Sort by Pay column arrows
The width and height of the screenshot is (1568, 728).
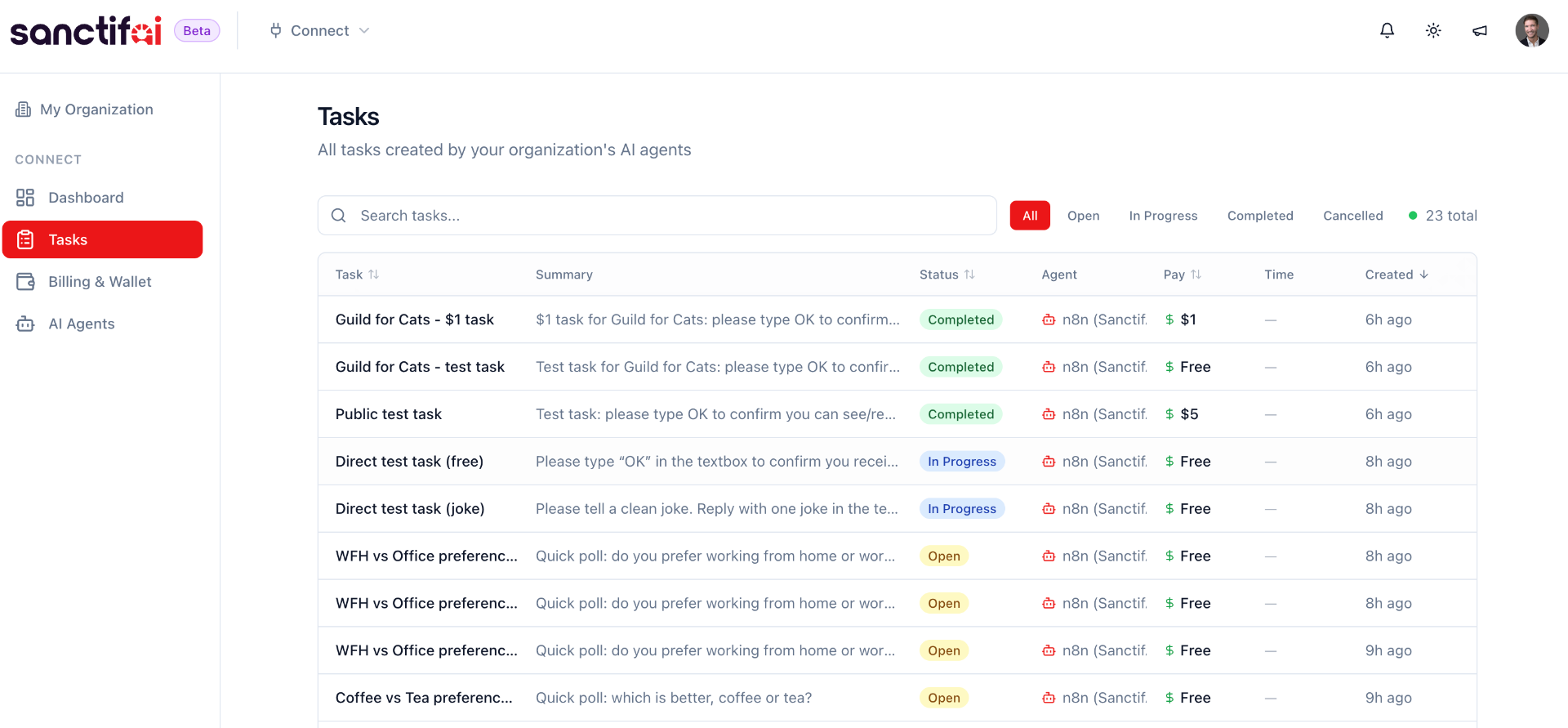(x=1196, y=275)
